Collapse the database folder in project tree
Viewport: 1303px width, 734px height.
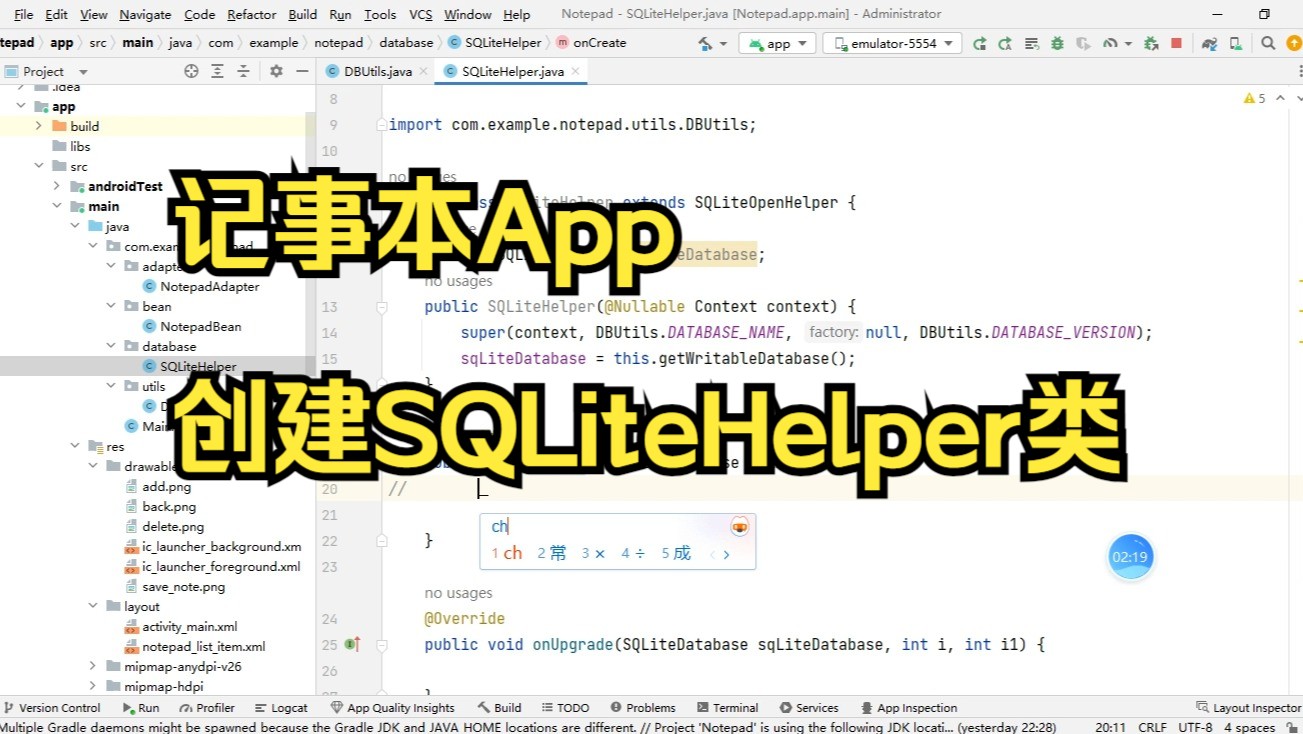click(111, 346)
